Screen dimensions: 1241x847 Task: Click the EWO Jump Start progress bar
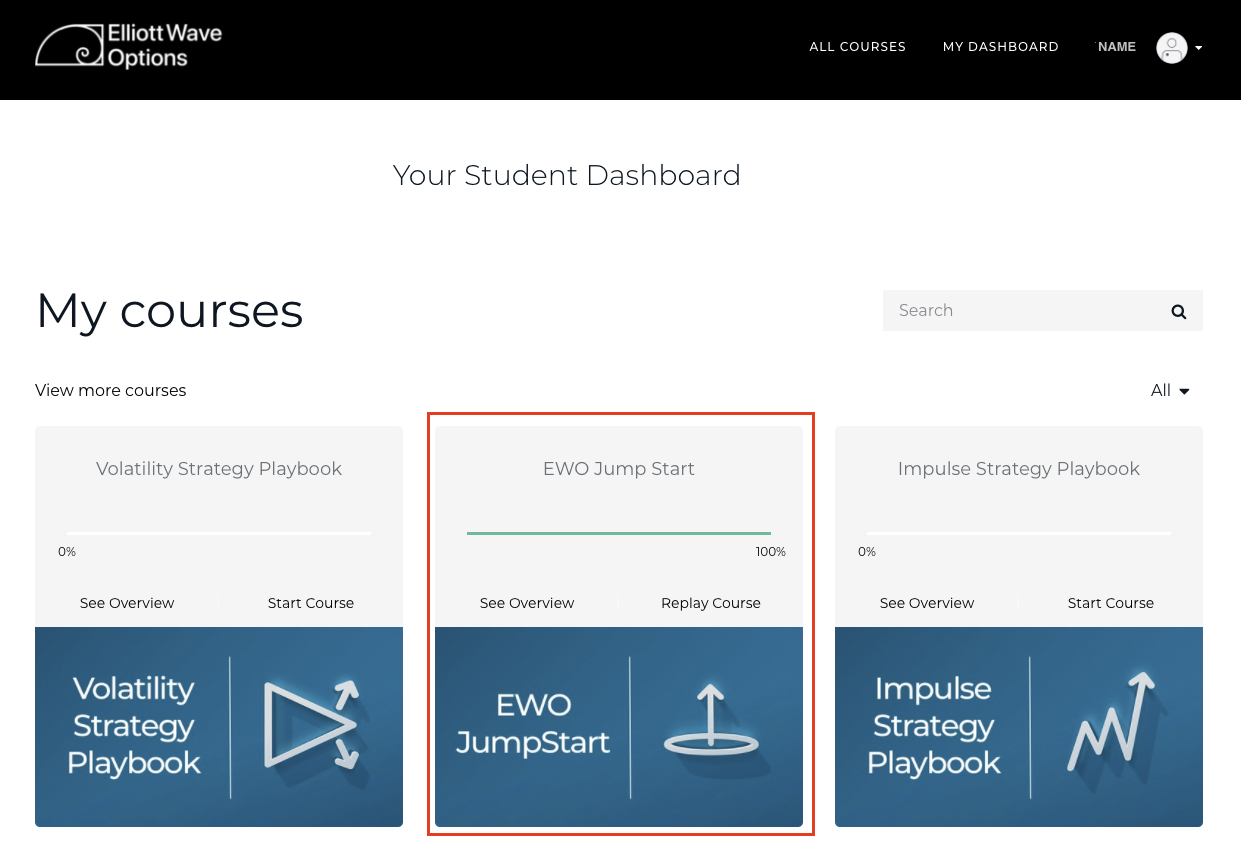619,533
